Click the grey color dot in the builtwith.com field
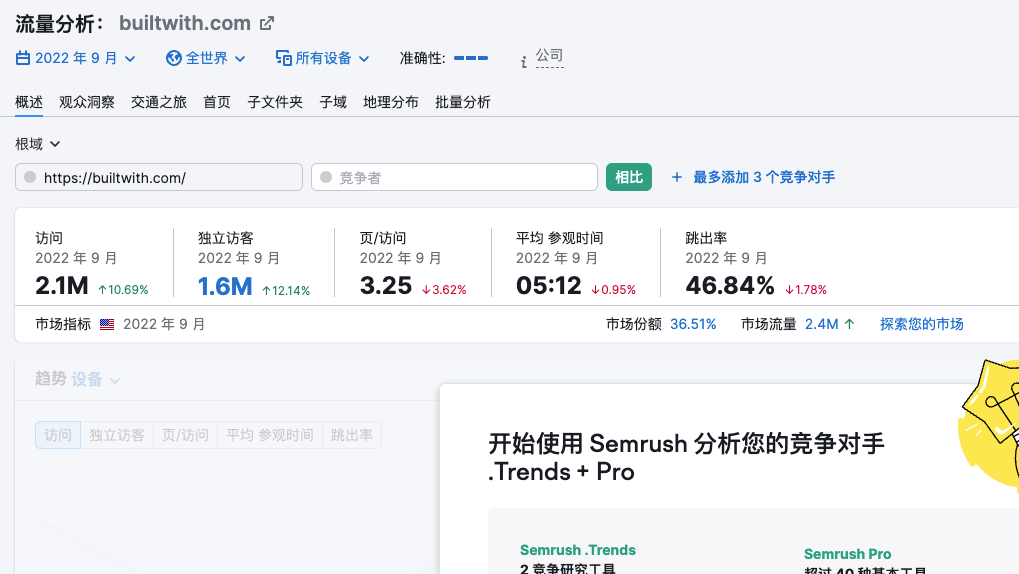 [x=30, y=177]
